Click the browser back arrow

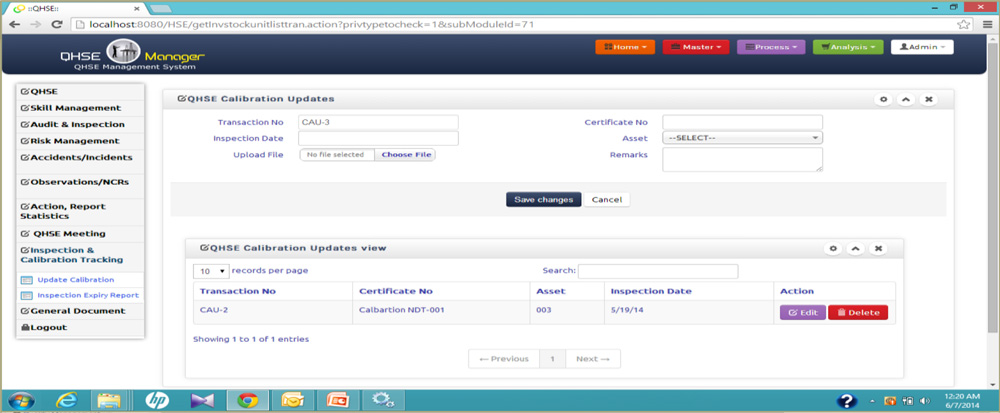11,23
